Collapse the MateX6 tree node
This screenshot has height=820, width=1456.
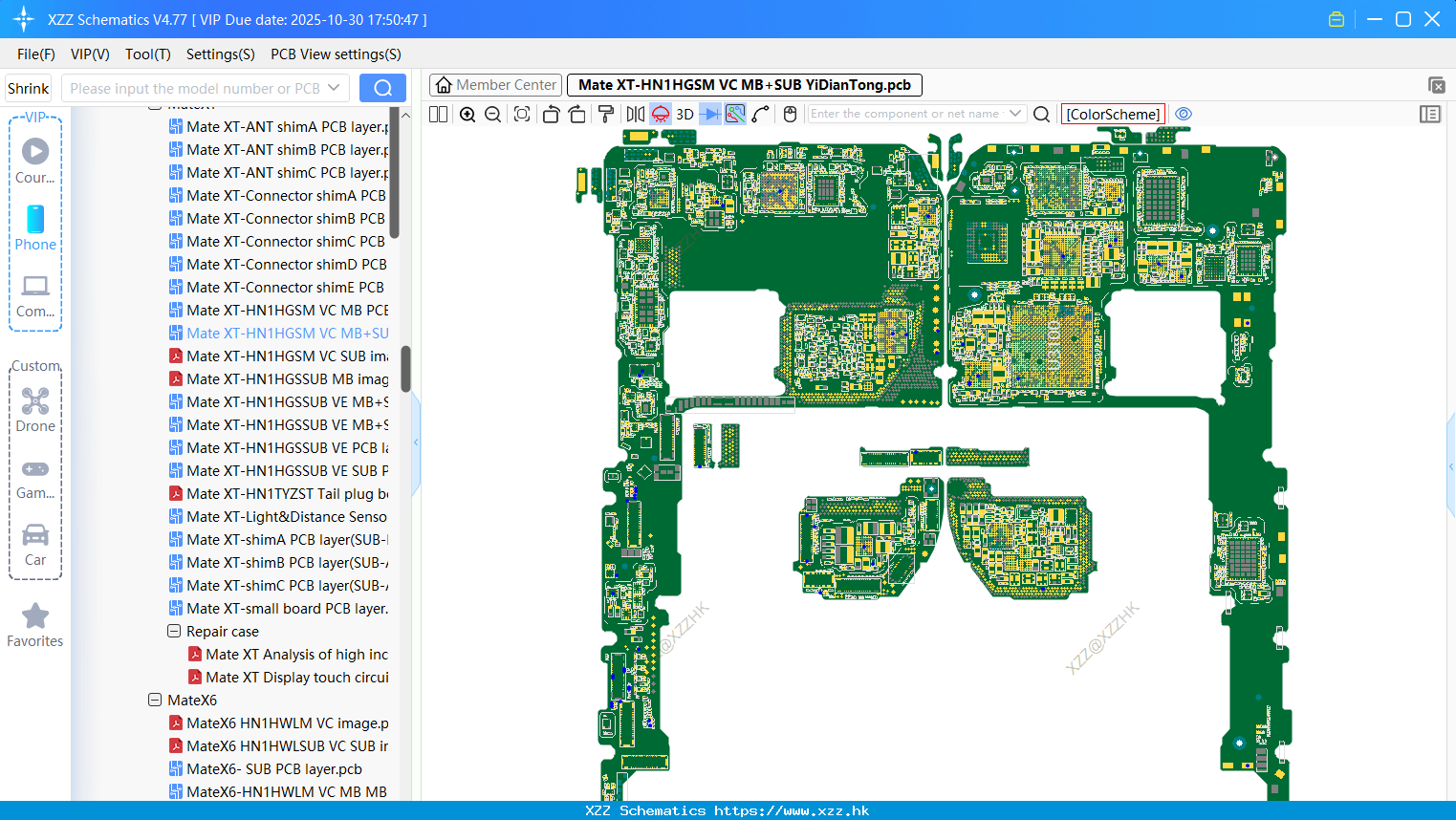point(155,700)
